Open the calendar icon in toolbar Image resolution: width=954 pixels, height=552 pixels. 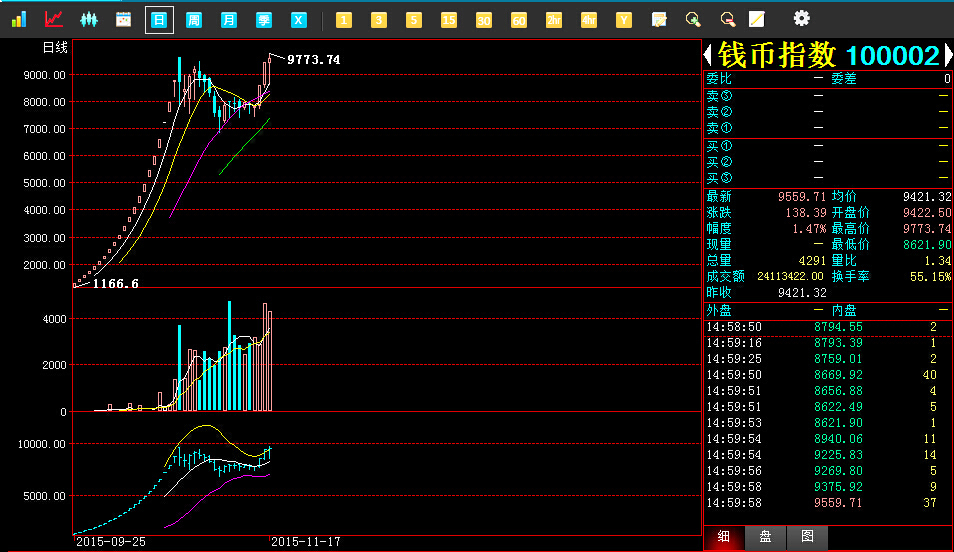pos(124,19)
